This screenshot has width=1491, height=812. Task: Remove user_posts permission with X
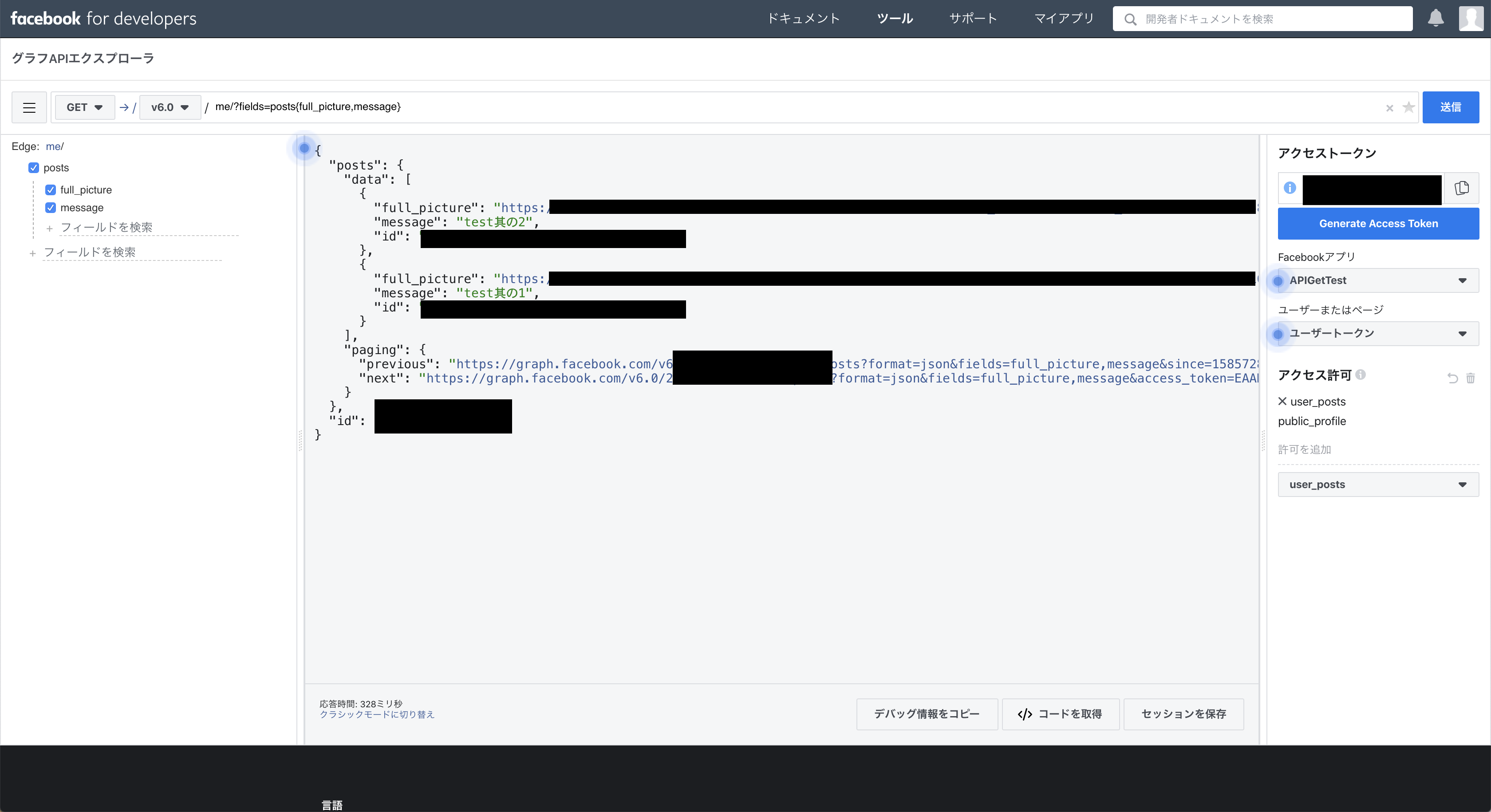point(1282,401)
